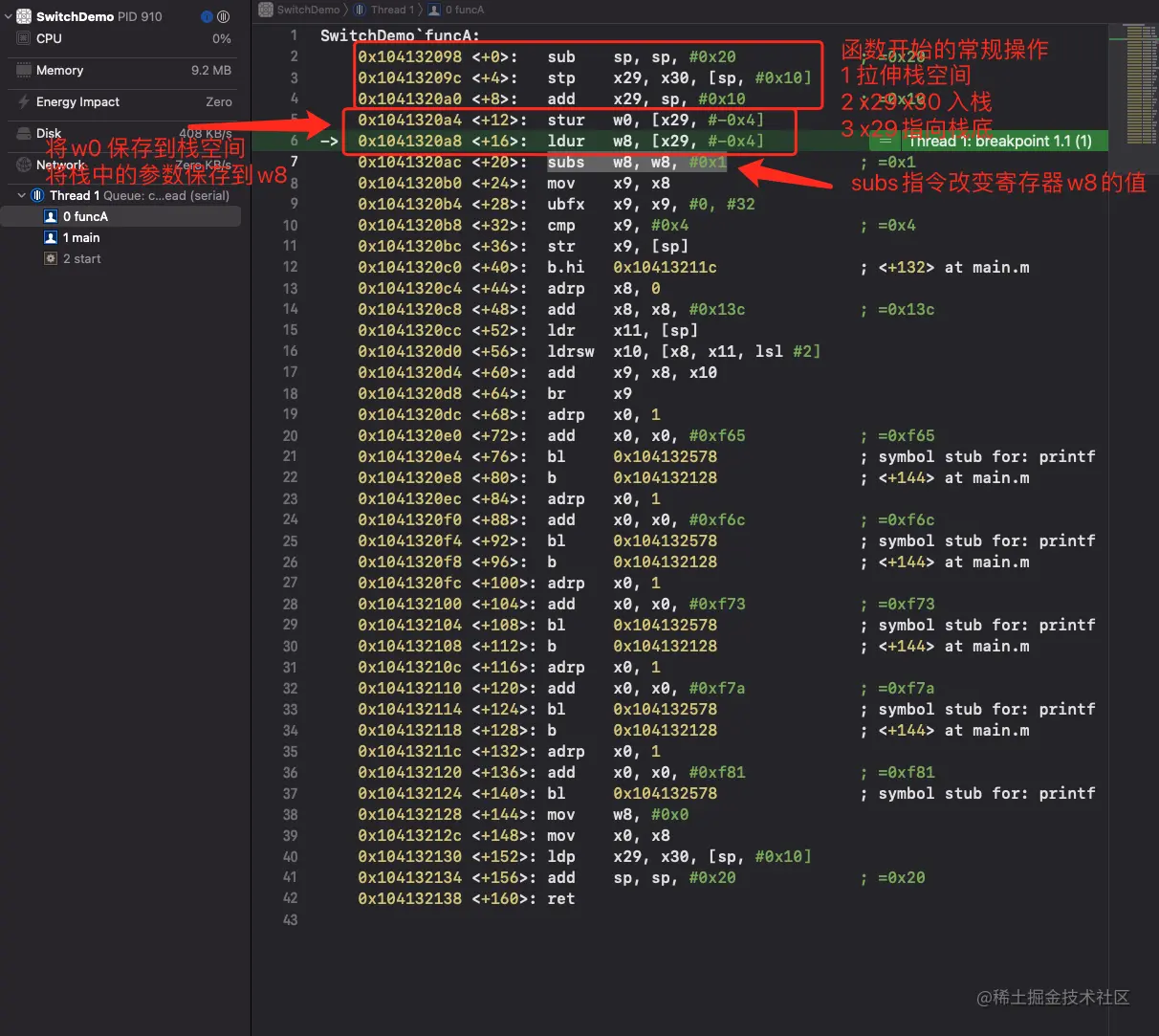This screenshot has height=1036, width=1159.
Task: Click the Thread 1 thread icon
Action: click(x=37, y=195)
